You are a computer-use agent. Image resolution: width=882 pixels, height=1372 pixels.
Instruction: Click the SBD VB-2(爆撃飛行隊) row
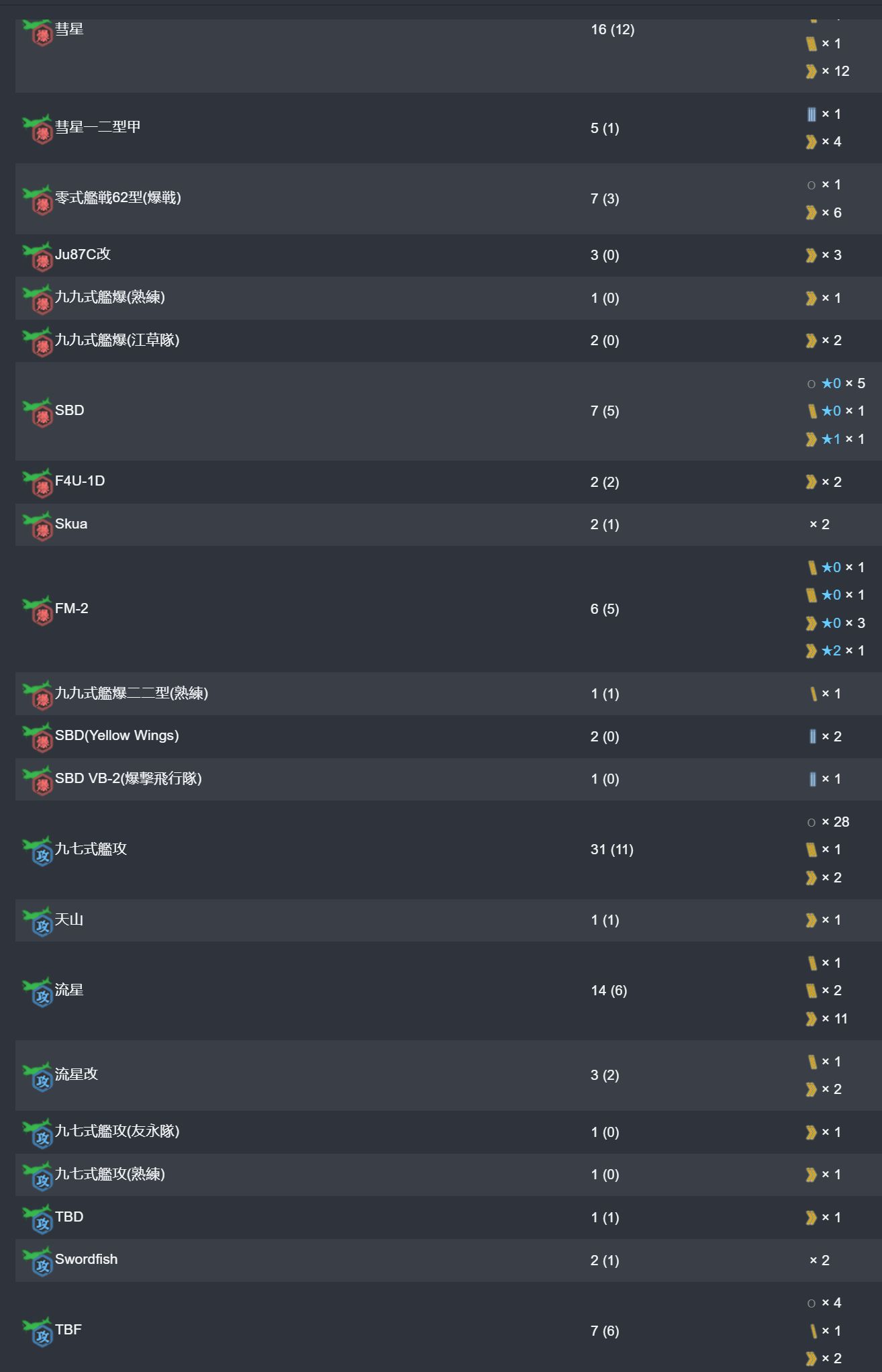coord(448,779)
